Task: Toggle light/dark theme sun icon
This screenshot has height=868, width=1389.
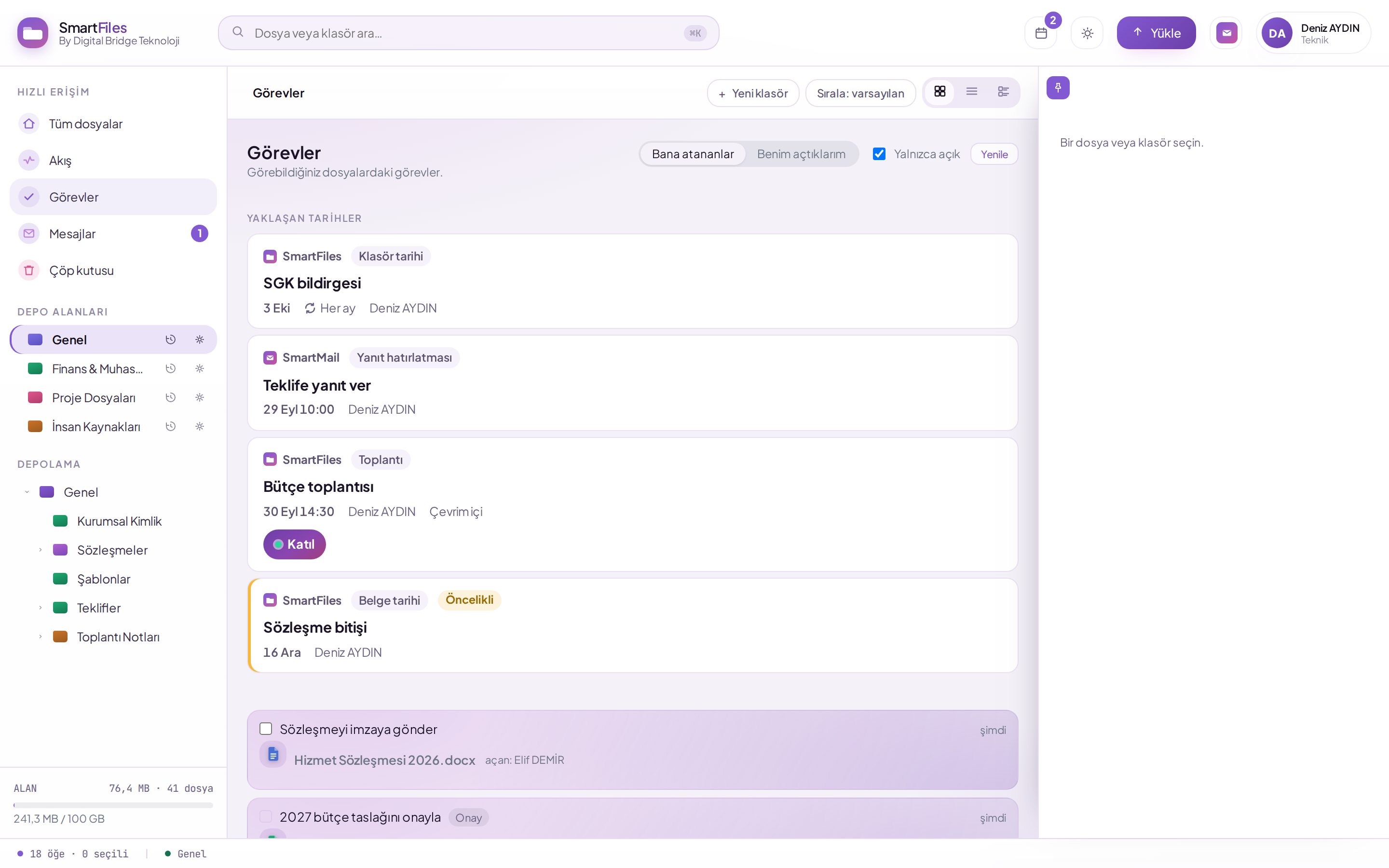Action: (x=1087, y=33)
